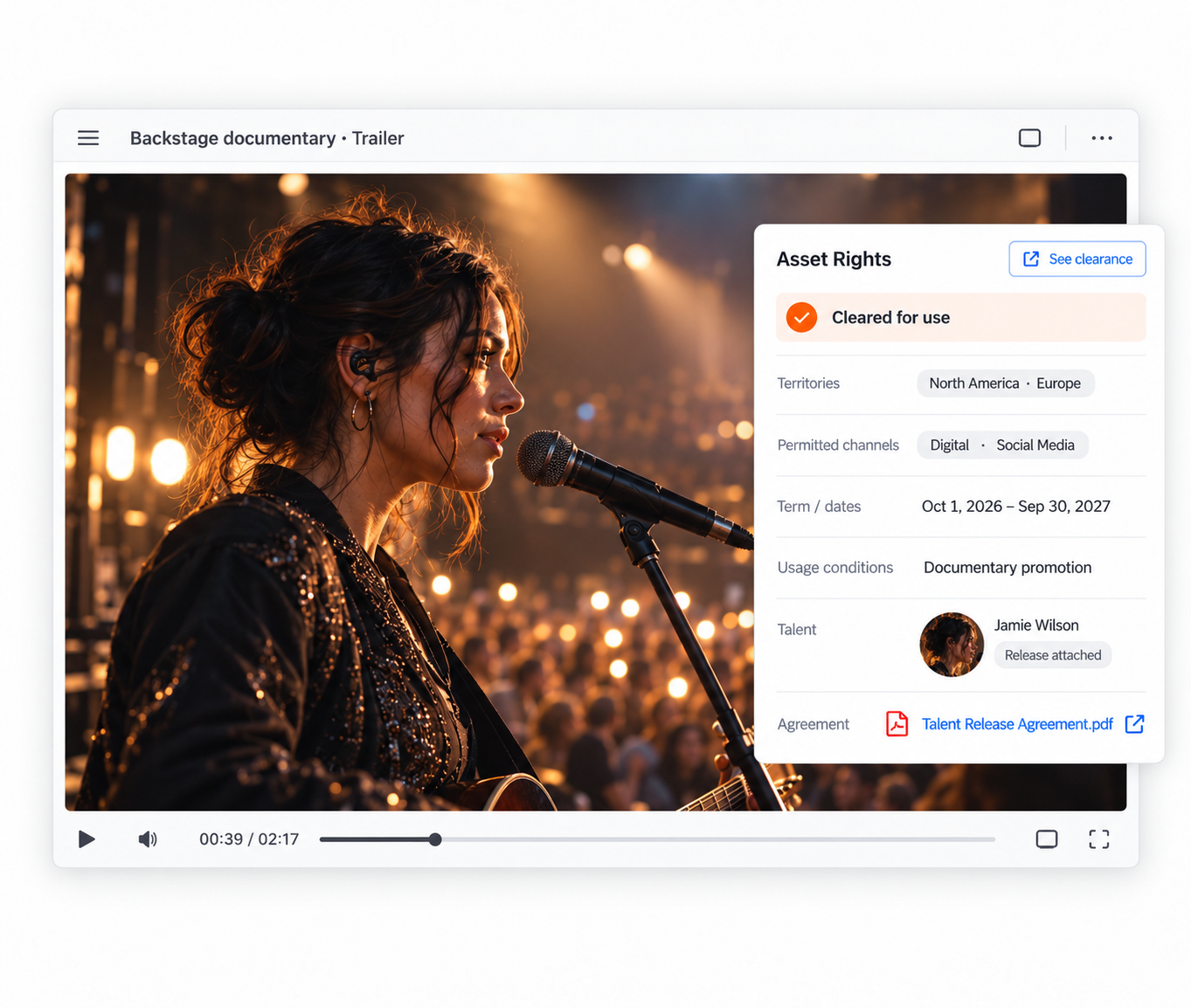Click the PDF file icon
The height and width of the screenshot is (1008, 1191).
coord(897,724)
